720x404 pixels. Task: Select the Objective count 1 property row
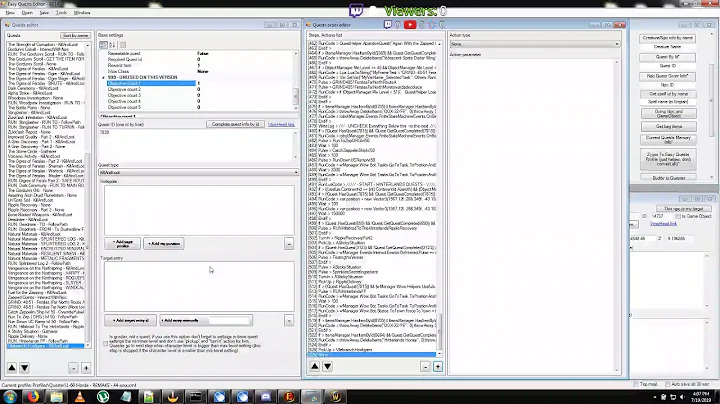151,84
